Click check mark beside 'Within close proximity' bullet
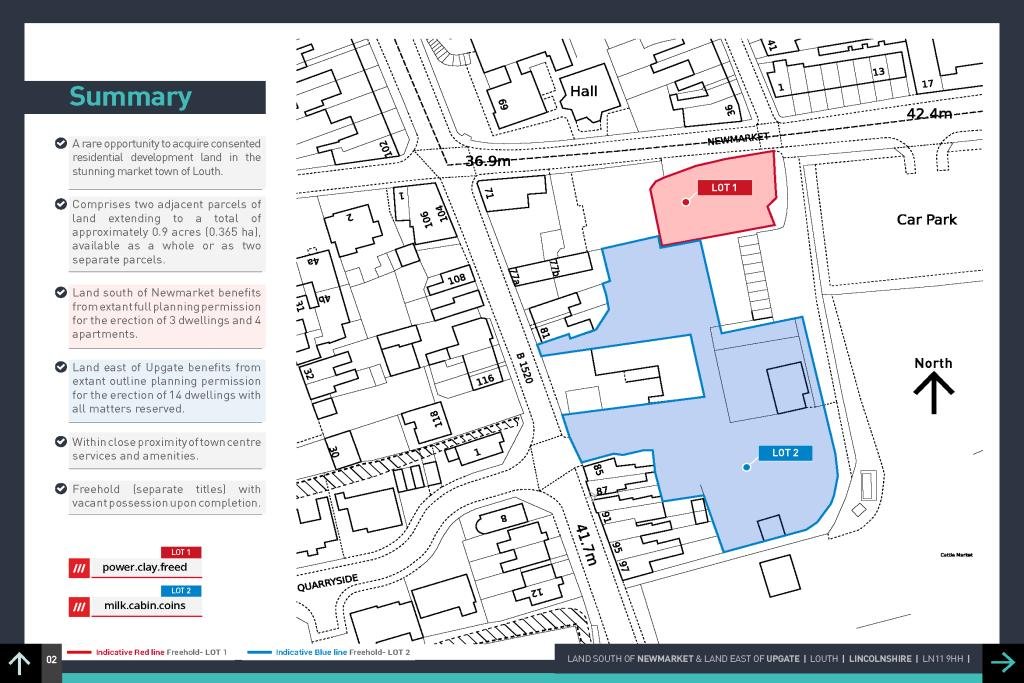Screen dimensions: 1024x683 (x=61, y=441)
